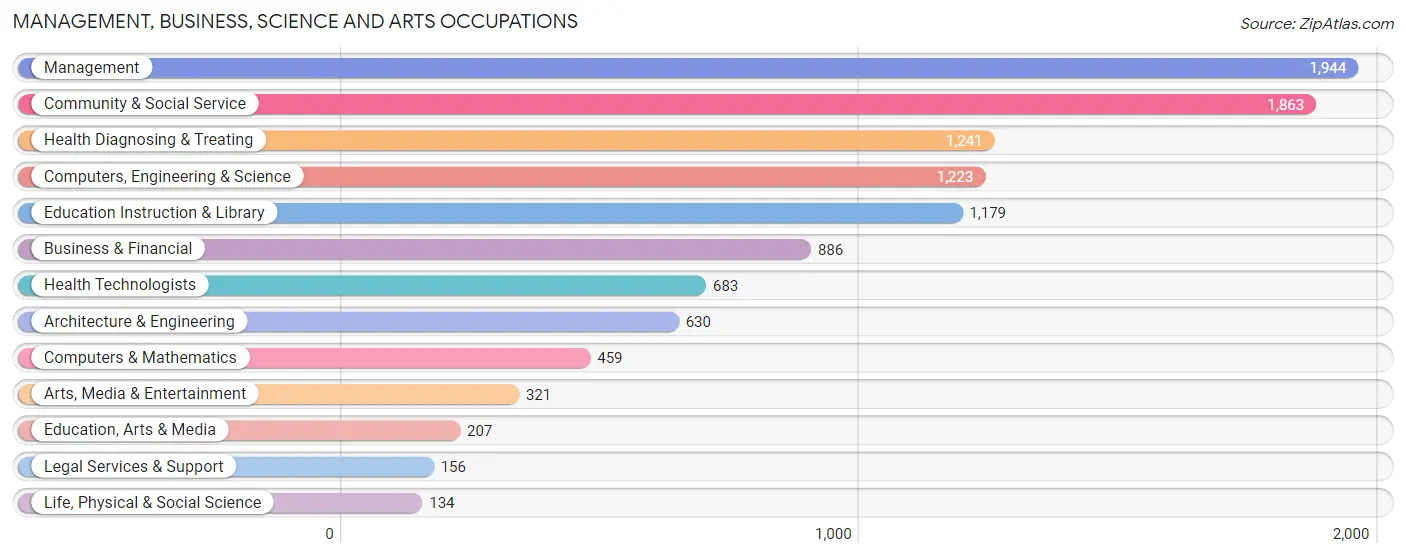Select the Business & Financial label

tap(118, 249)
